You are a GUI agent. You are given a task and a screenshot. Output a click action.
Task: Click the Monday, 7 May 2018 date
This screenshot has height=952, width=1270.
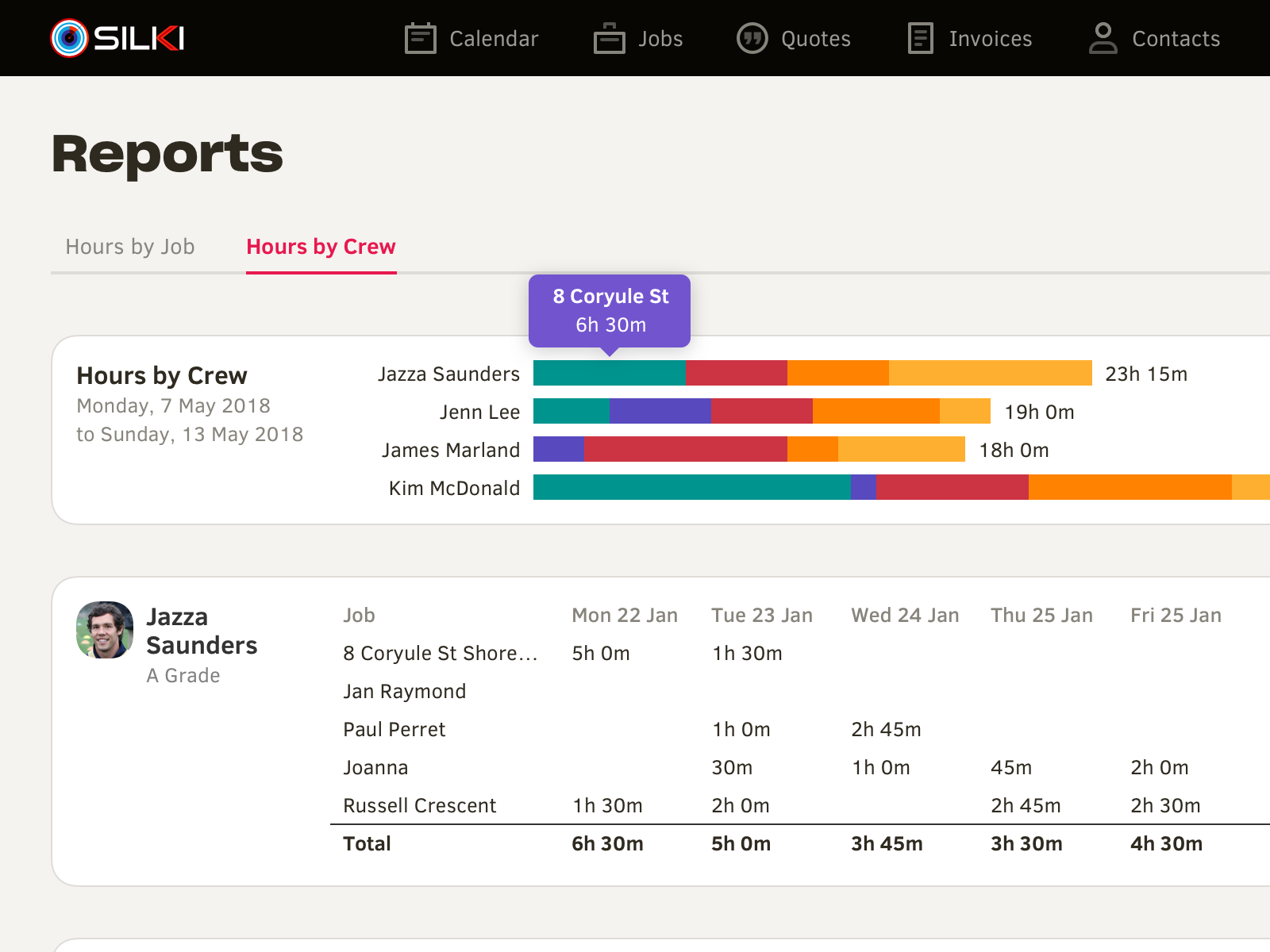[173, 406]
